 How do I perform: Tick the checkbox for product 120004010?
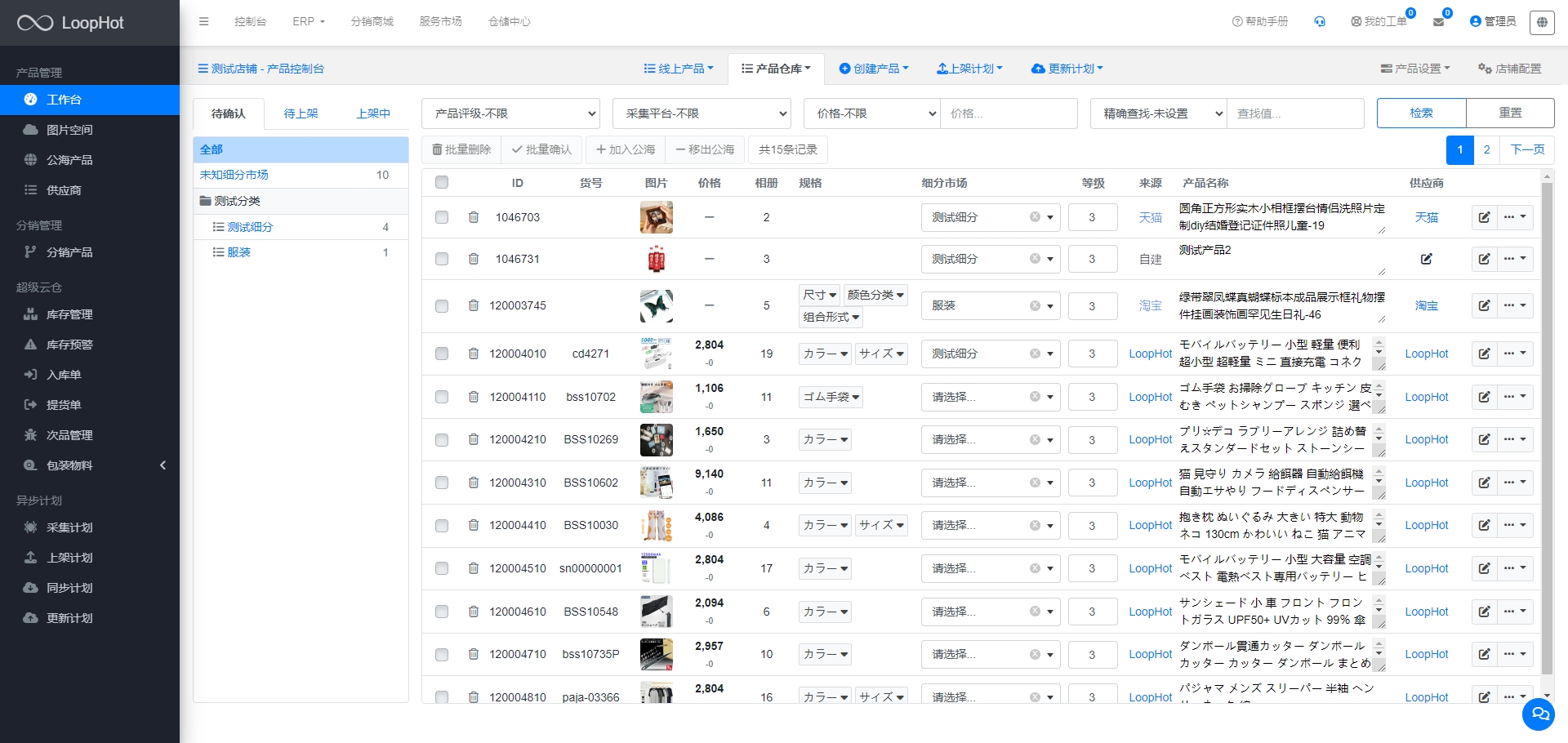click(x=442, y=354)
